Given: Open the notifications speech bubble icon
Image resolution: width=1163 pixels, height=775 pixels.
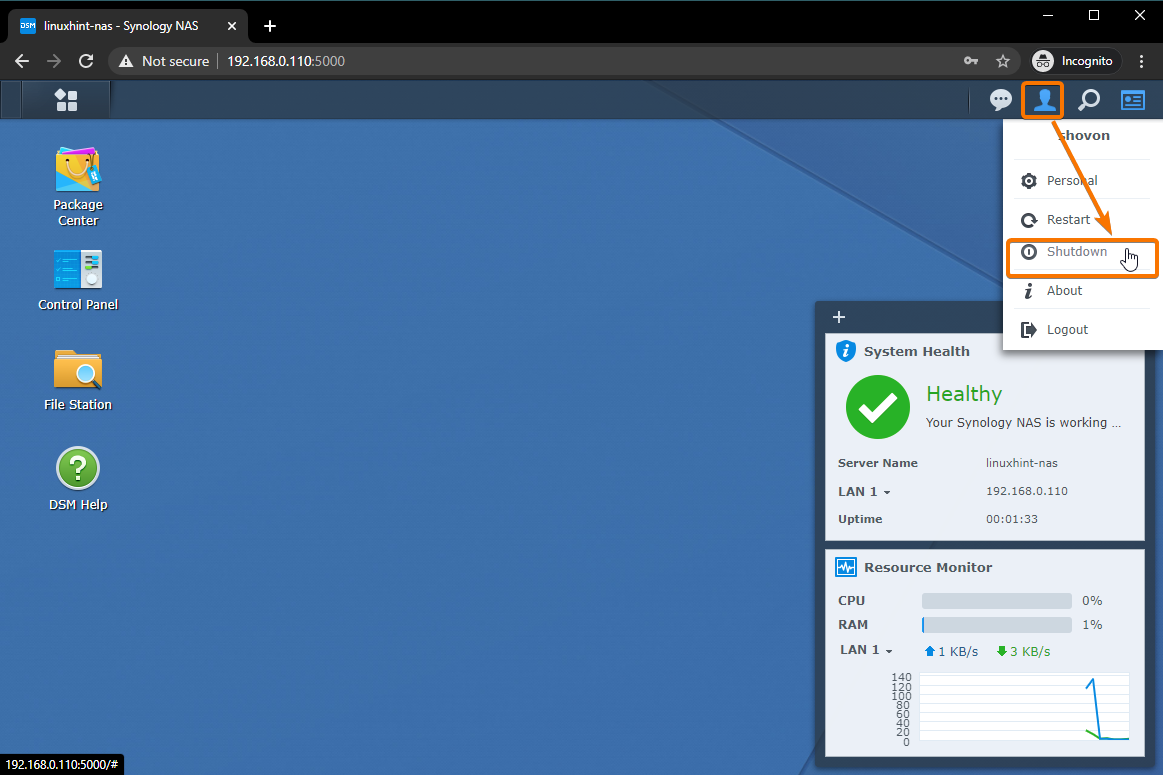Looking at the screenshot, I should [x=1000, y=100].
